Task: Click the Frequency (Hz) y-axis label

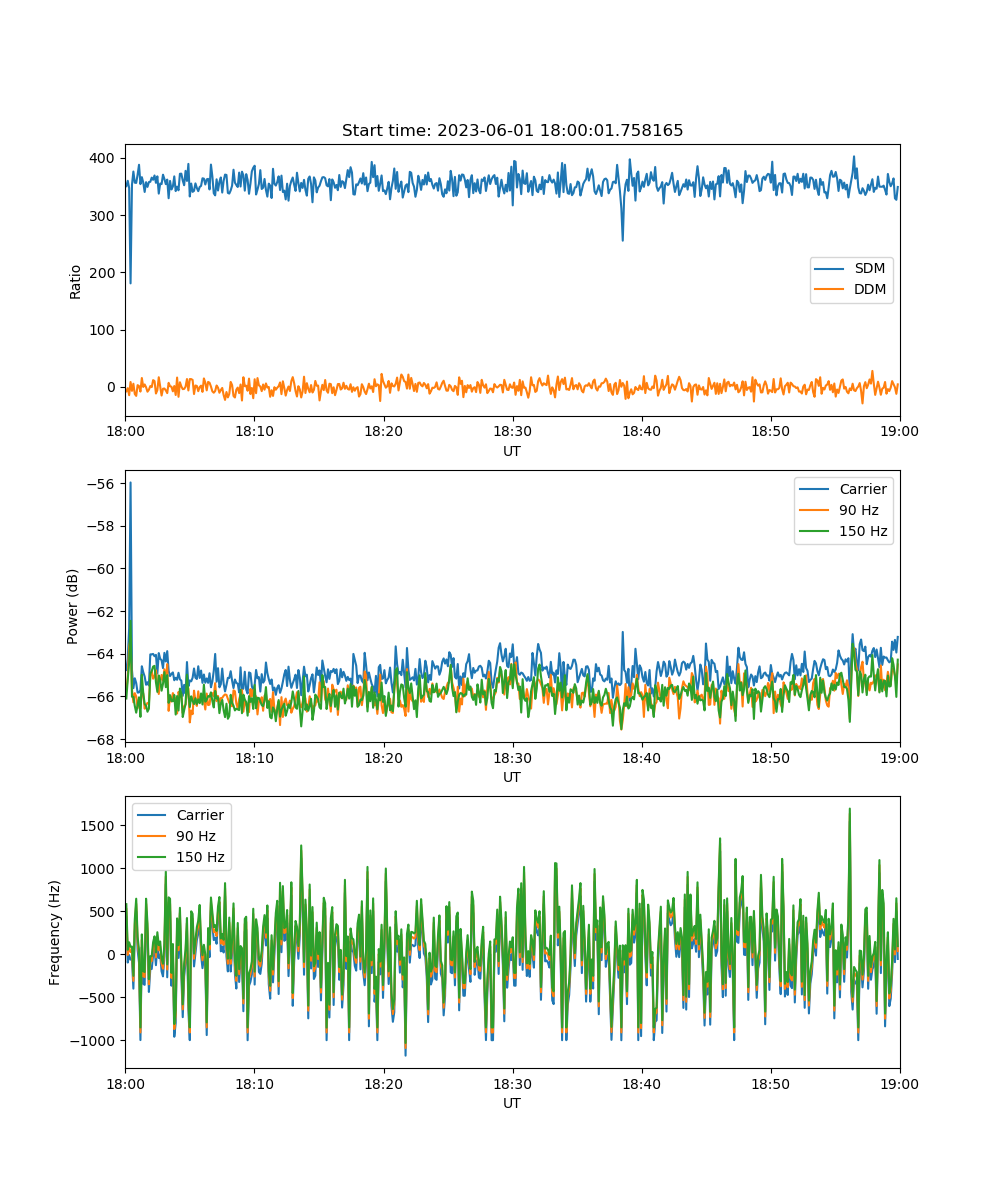Action: coord(55,932)
